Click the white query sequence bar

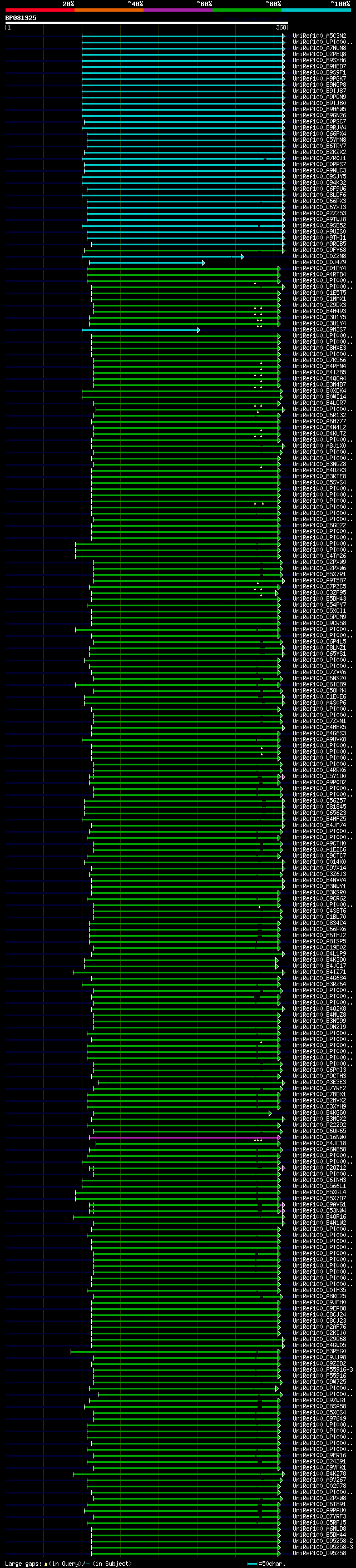[x=147, y=22]
